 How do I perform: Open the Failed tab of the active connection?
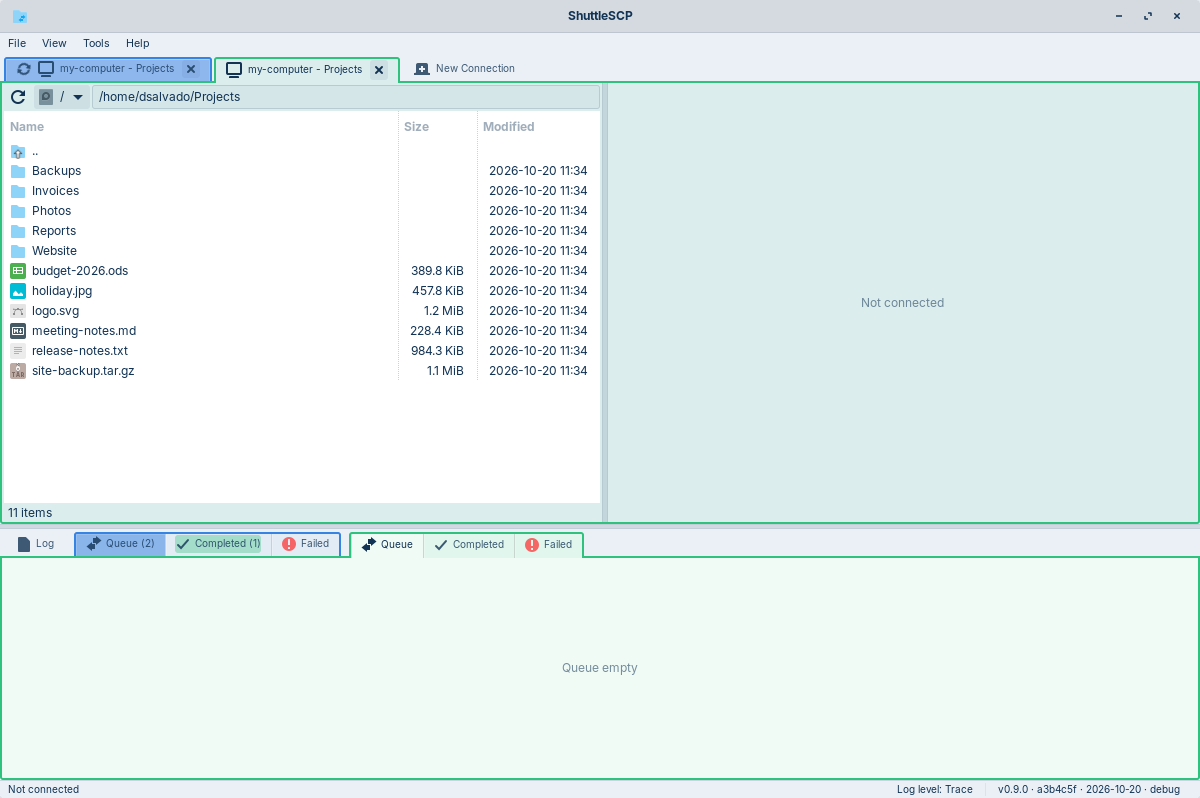point(549,545)
